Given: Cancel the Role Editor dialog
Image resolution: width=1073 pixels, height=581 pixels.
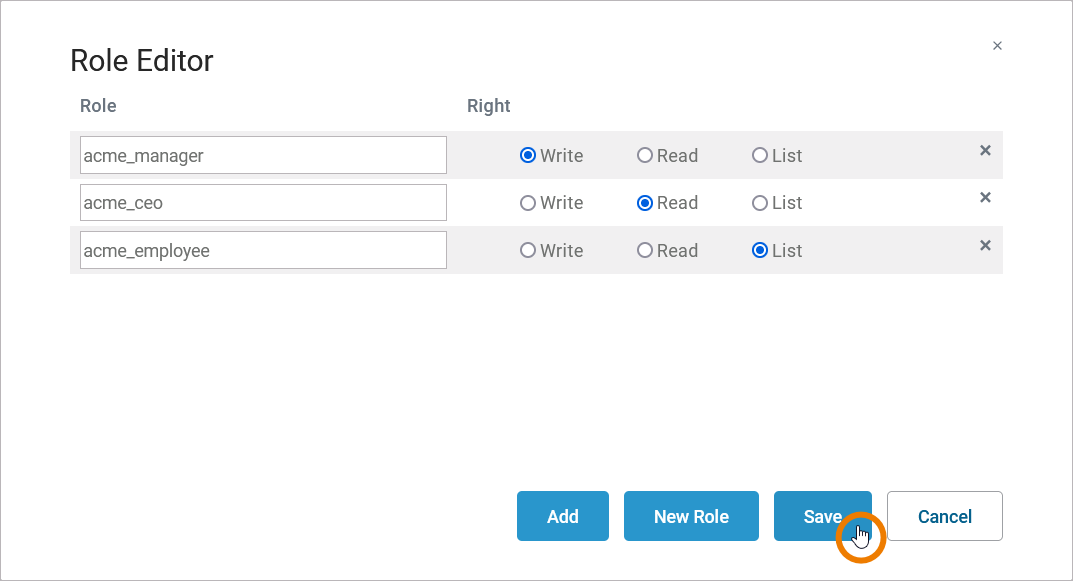Looking at the screenshot, I should 944,516.
